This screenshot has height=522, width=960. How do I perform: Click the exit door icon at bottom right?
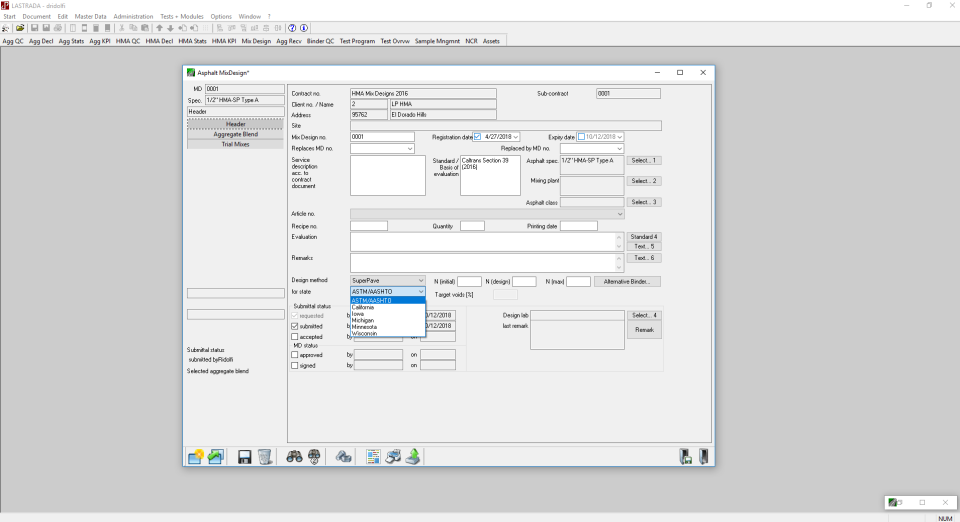pyautogui.click(x=705, y=455)
